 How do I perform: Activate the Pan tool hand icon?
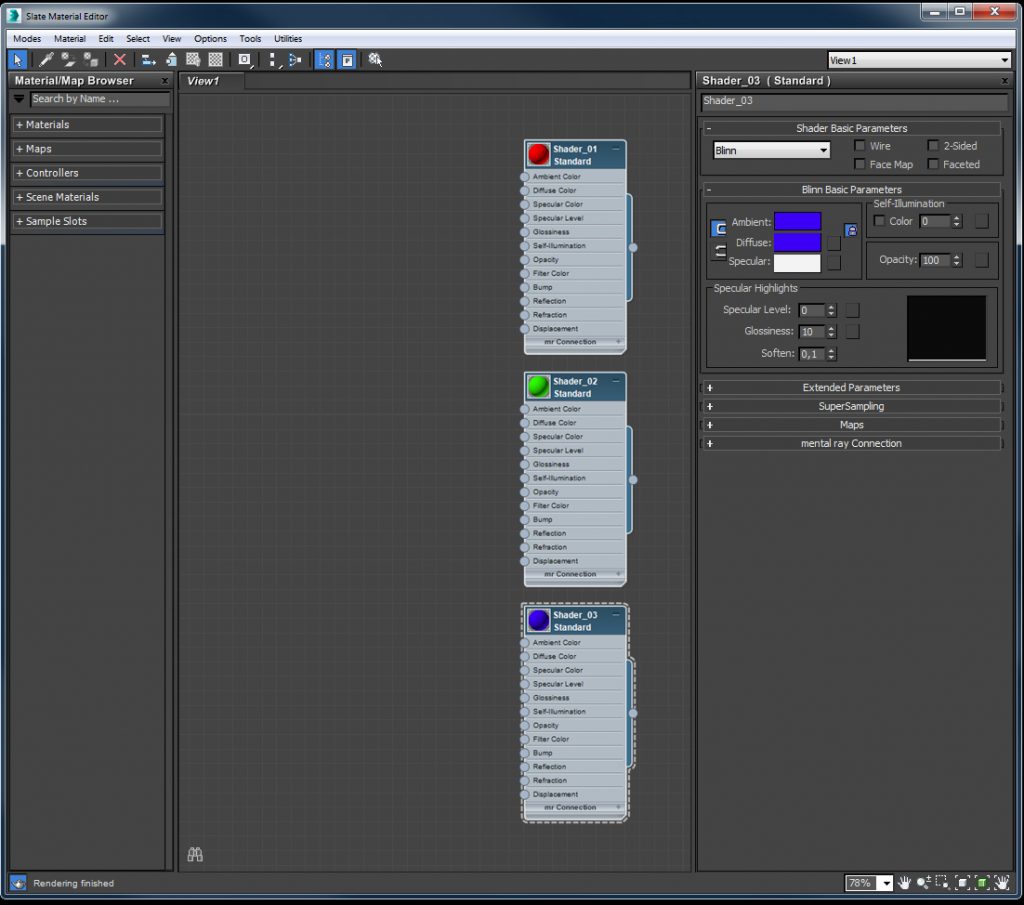click(904, 883)
